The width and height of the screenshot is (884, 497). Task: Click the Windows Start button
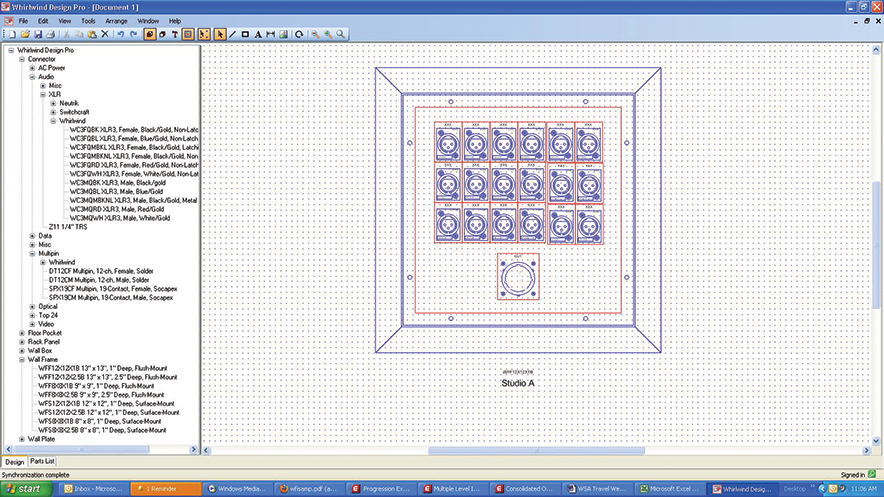click(26, 489)
